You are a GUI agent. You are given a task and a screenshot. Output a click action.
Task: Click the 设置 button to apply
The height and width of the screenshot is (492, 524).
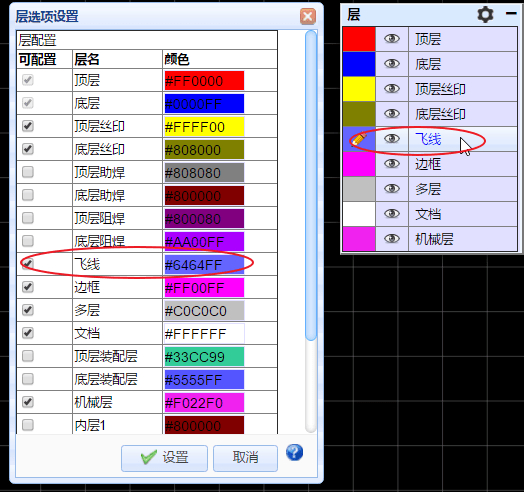tap(164, 458)
